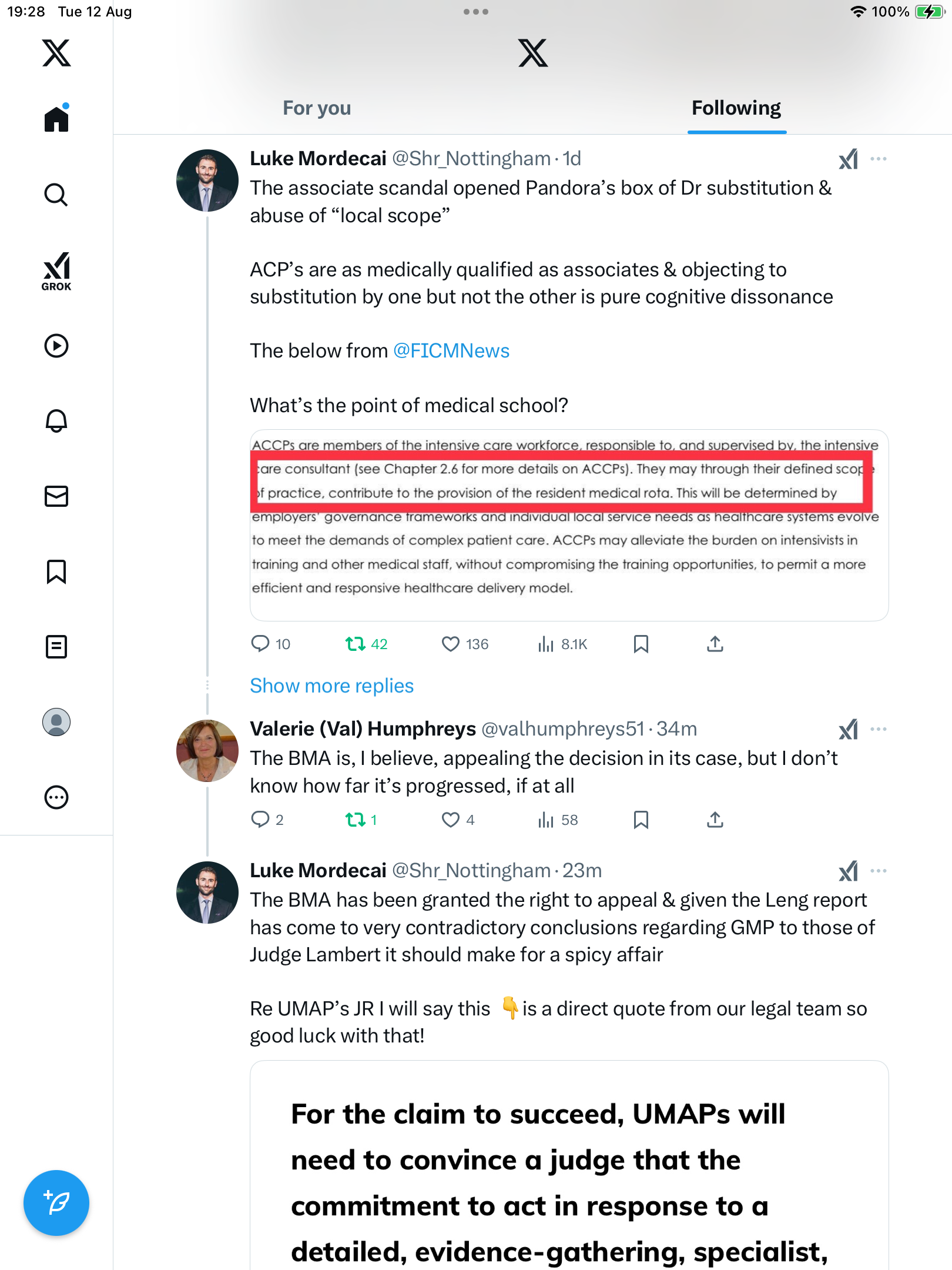This screenshot has height=1270, width=952.
Task: Open sidebar Lists icon
Action: click(56, 647)
